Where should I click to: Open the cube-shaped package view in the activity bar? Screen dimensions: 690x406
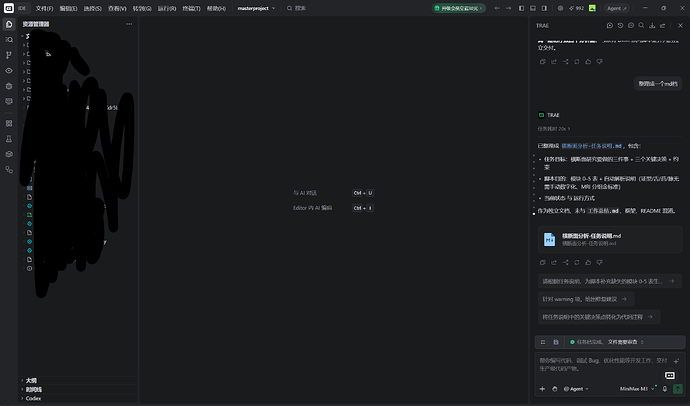point(9,154)
